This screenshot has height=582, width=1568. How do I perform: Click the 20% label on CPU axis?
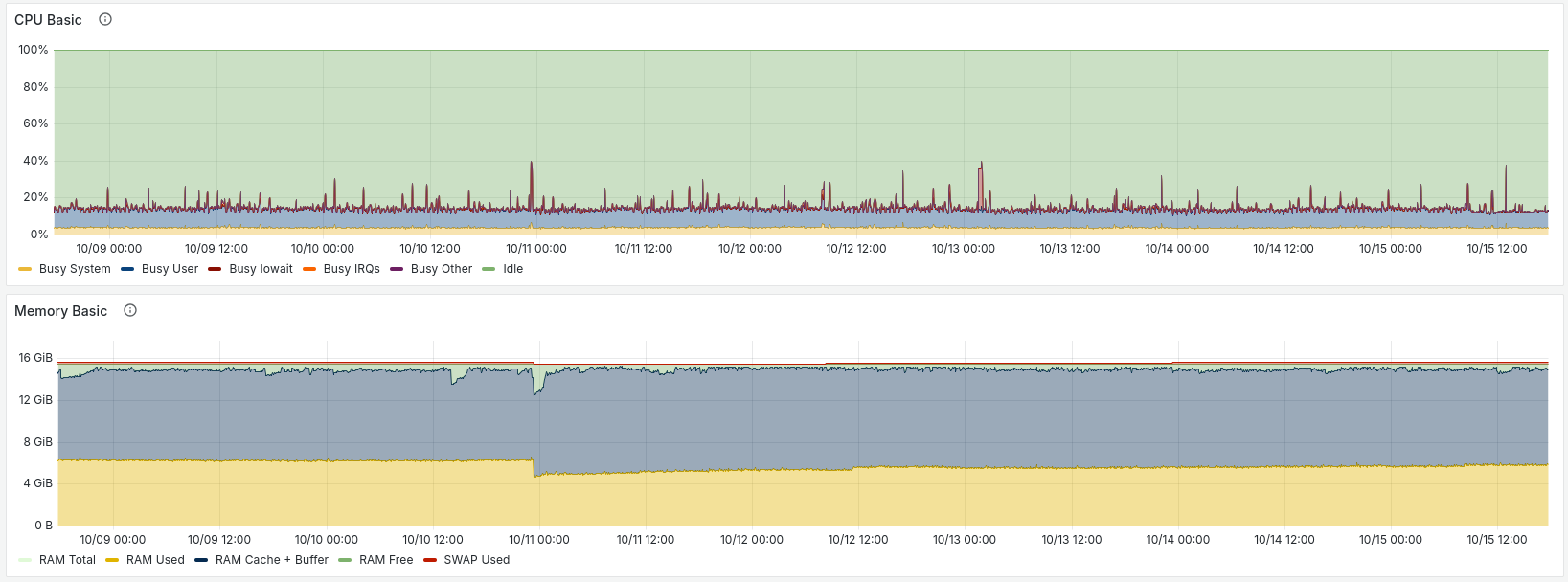[35, 197]
